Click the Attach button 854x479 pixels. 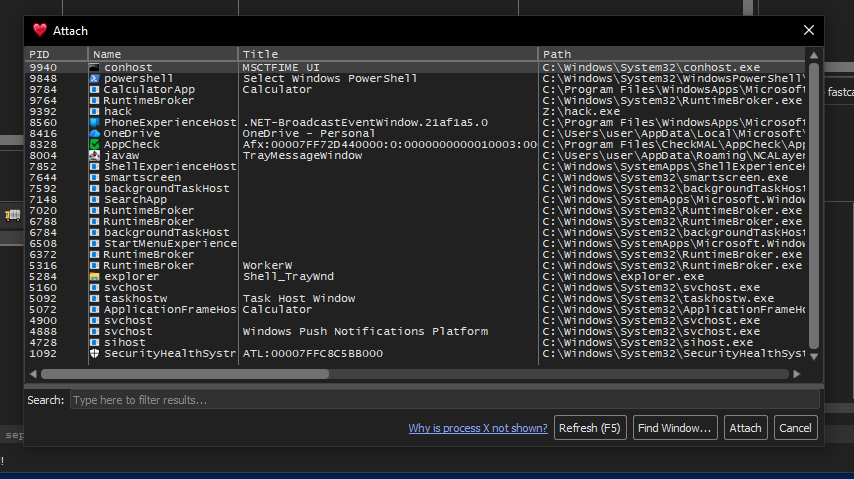[745, 428]
